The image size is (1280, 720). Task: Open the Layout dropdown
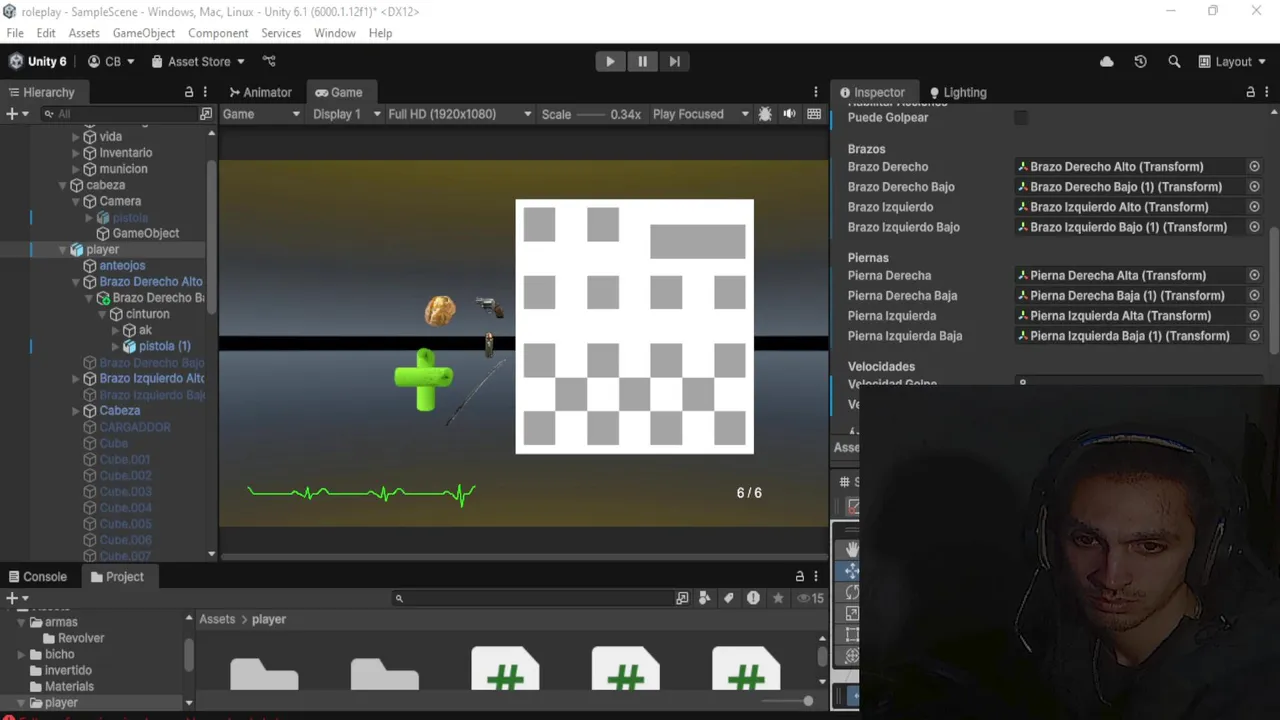(1232, 61)
